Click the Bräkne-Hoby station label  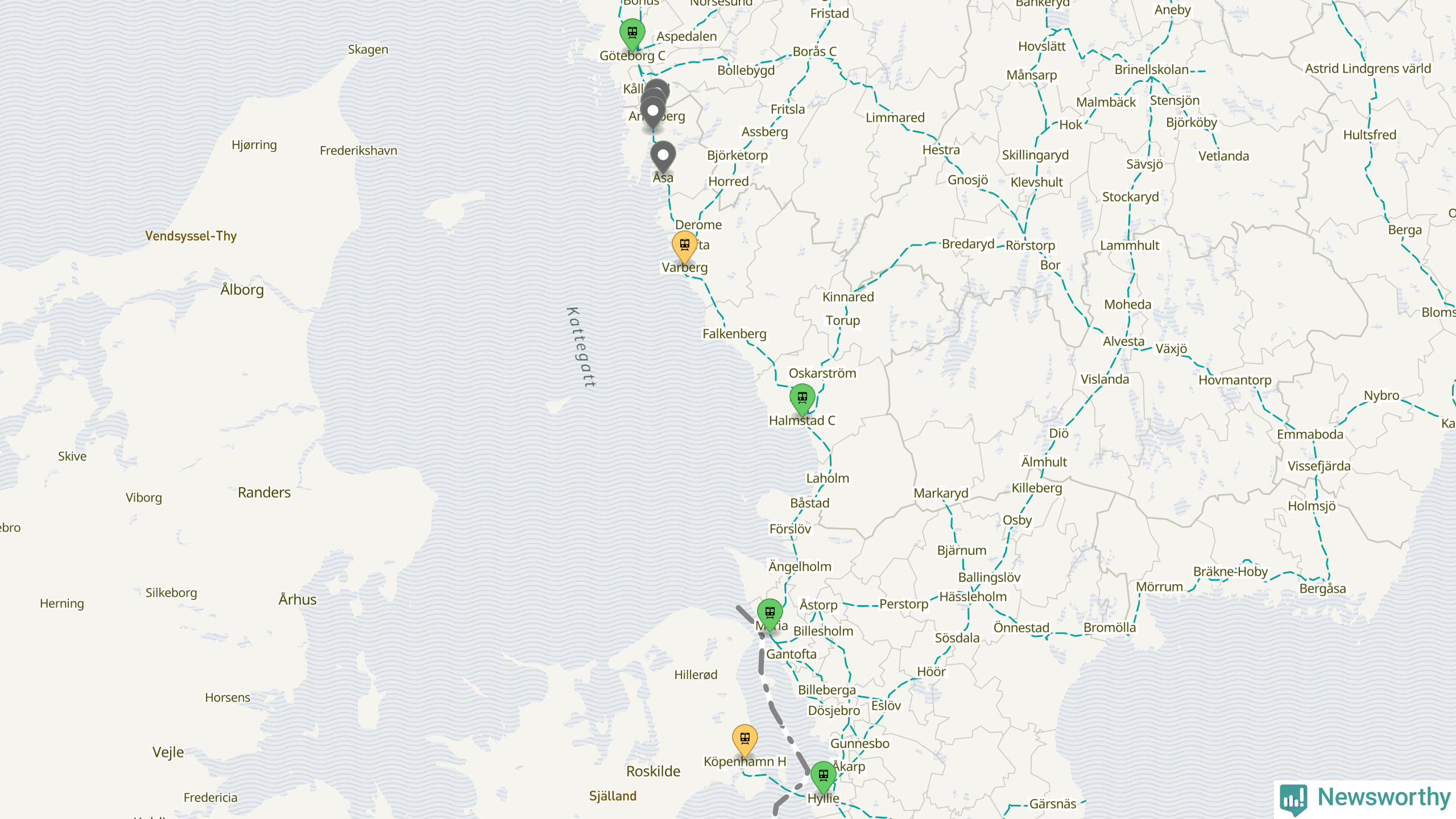[x=1230, y=572]
